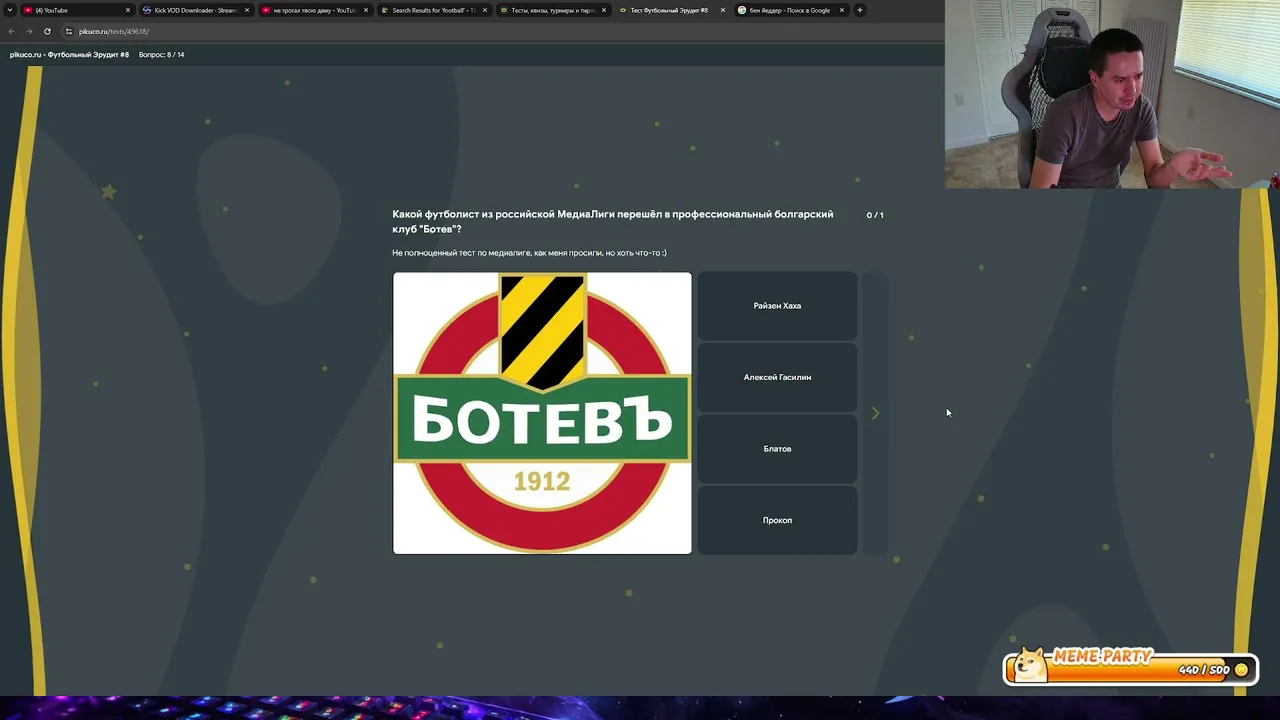Close the 'не трогая твою даму' tab

point(366,10)
